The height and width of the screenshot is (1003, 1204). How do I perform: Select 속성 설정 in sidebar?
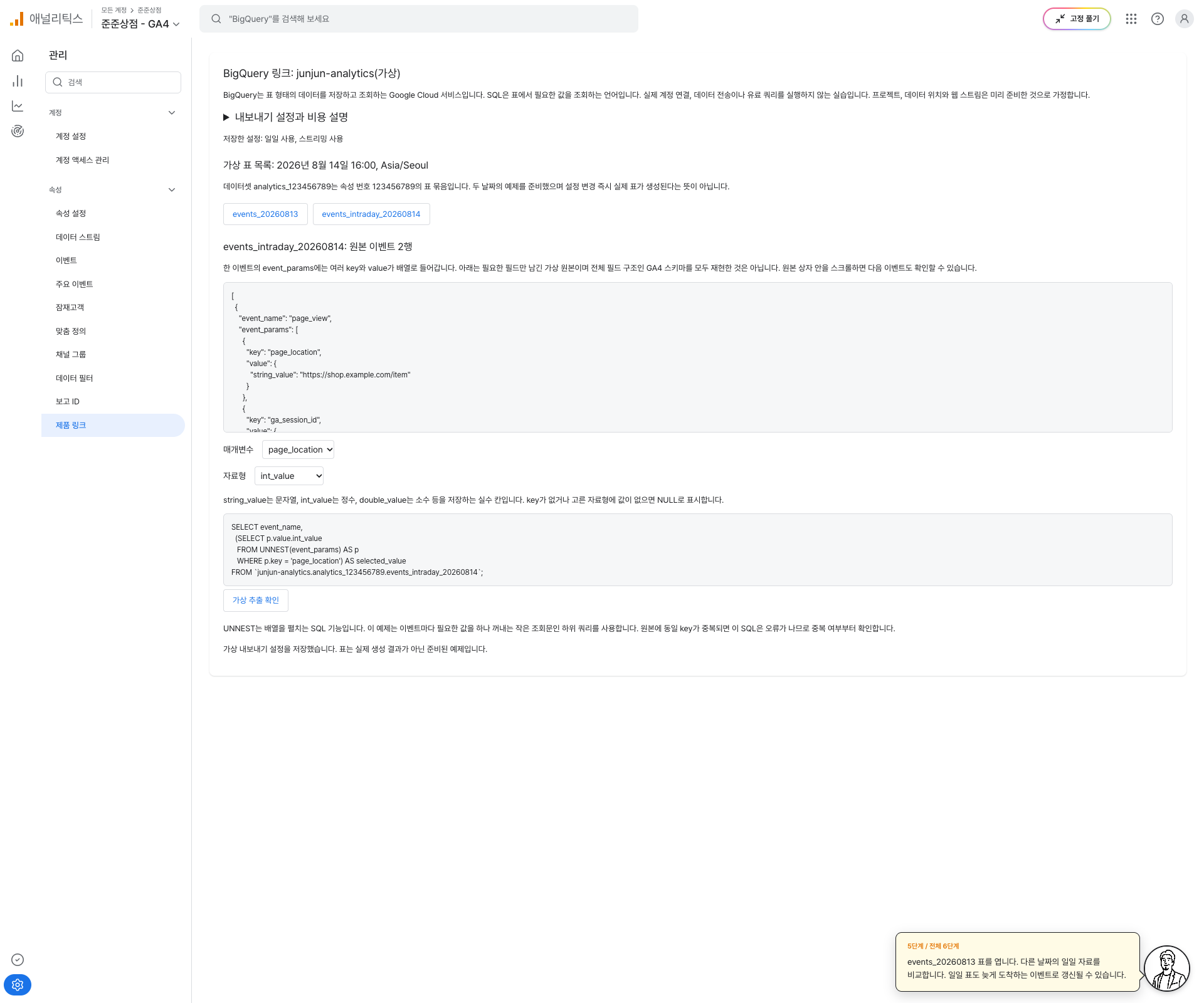click(113, 213)
